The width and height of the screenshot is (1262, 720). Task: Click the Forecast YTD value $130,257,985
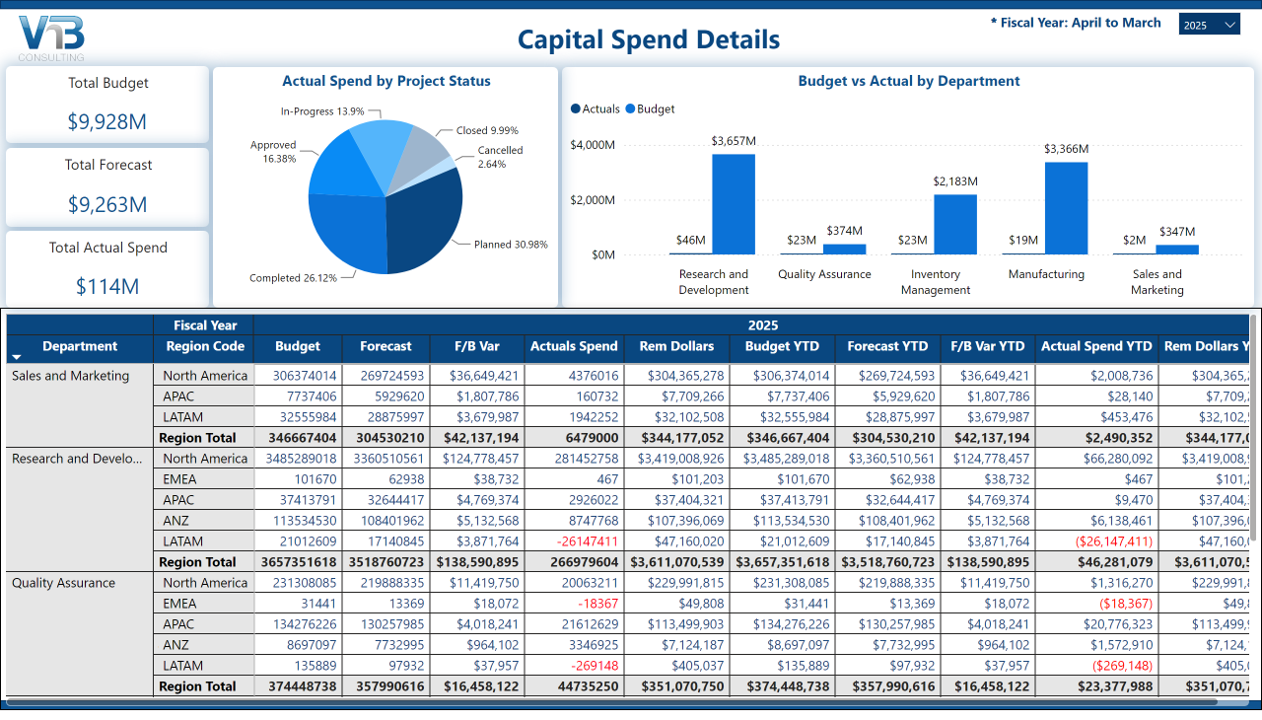(x=896, y=624)
